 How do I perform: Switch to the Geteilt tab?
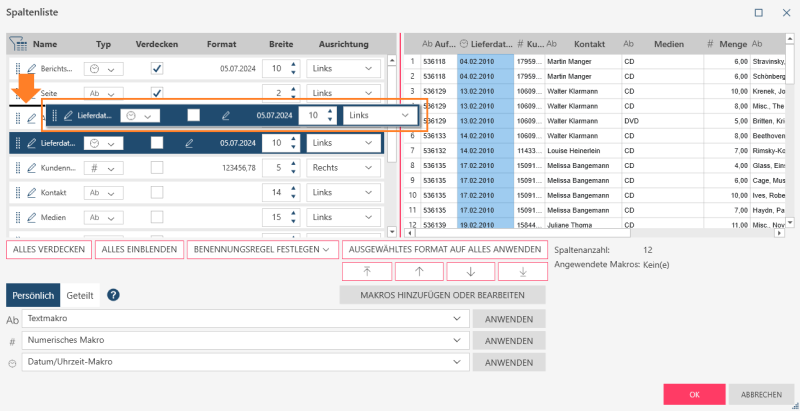coord(80,296)
